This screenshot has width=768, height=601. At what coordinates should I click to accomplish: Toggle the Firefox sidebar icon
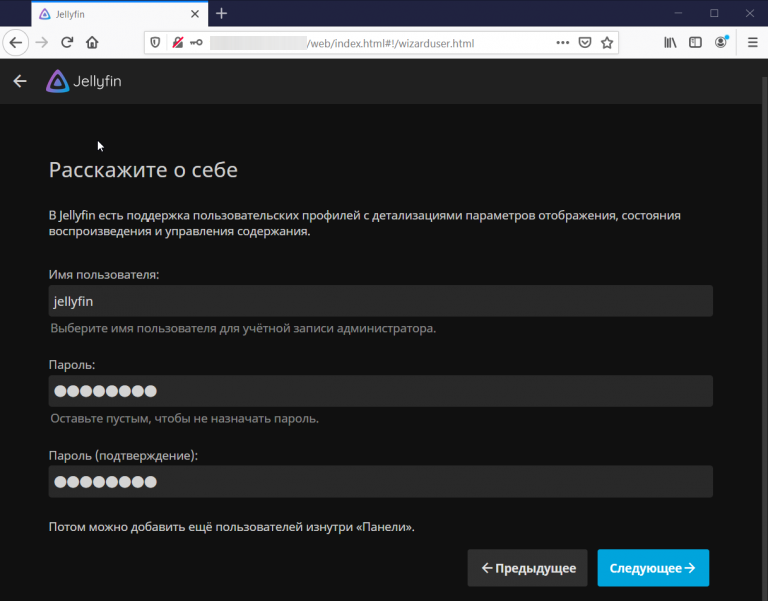[x=695, y=43]
